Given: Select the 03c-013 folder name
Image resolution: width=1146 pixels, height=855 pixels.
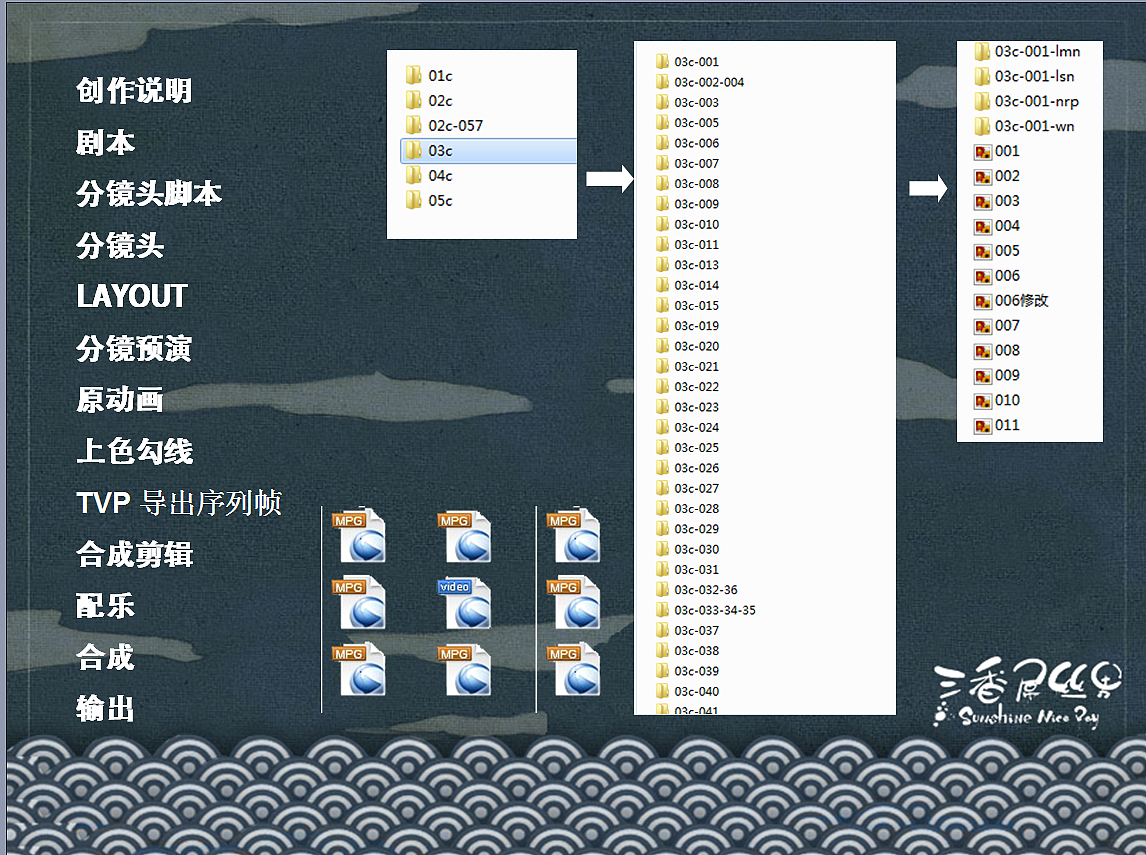Looking at the screenshot, I should click(697, 265).
